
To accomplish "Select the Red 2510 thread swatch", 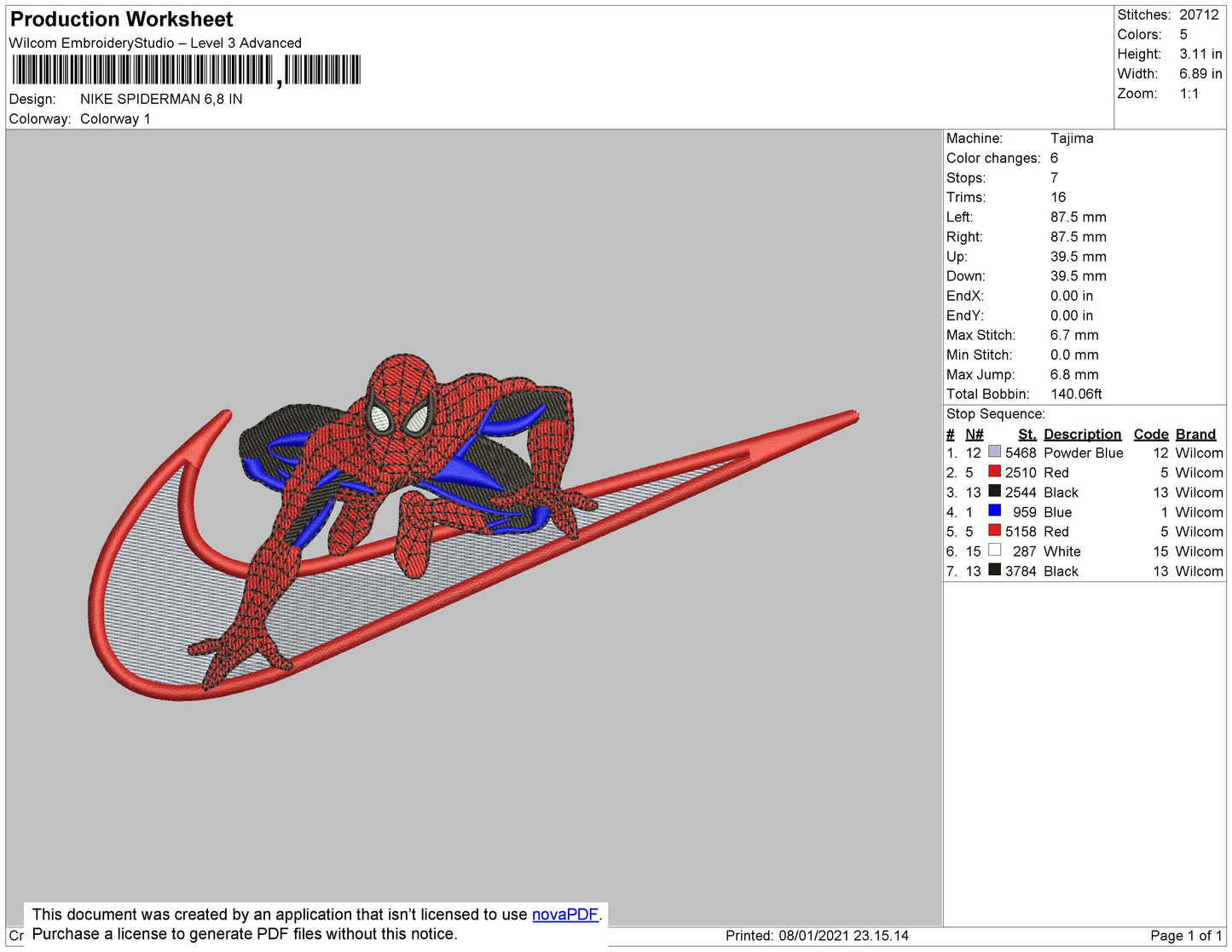I will 994,471.
